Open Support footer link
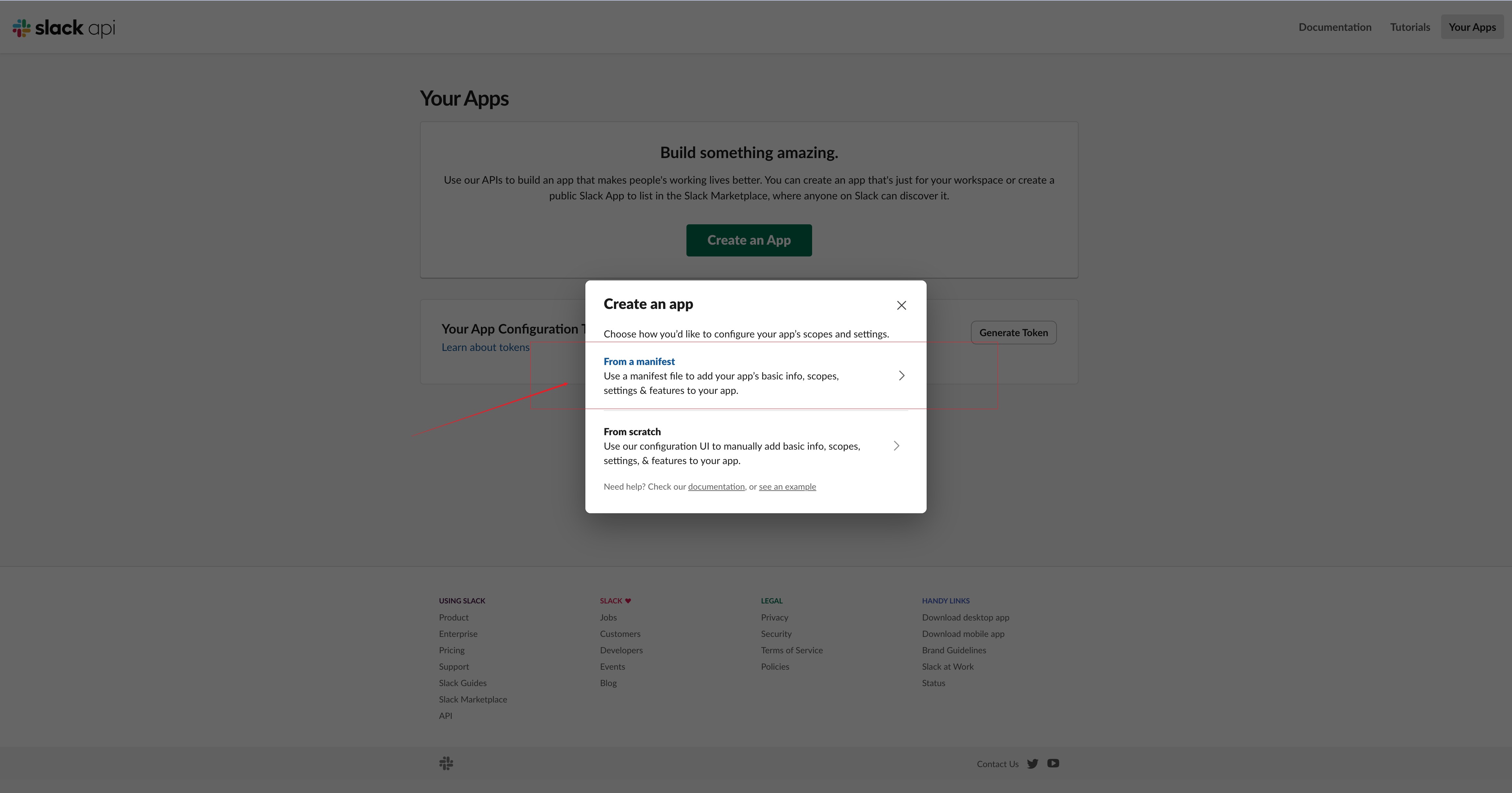1512x793 pixels. [454, 667]
